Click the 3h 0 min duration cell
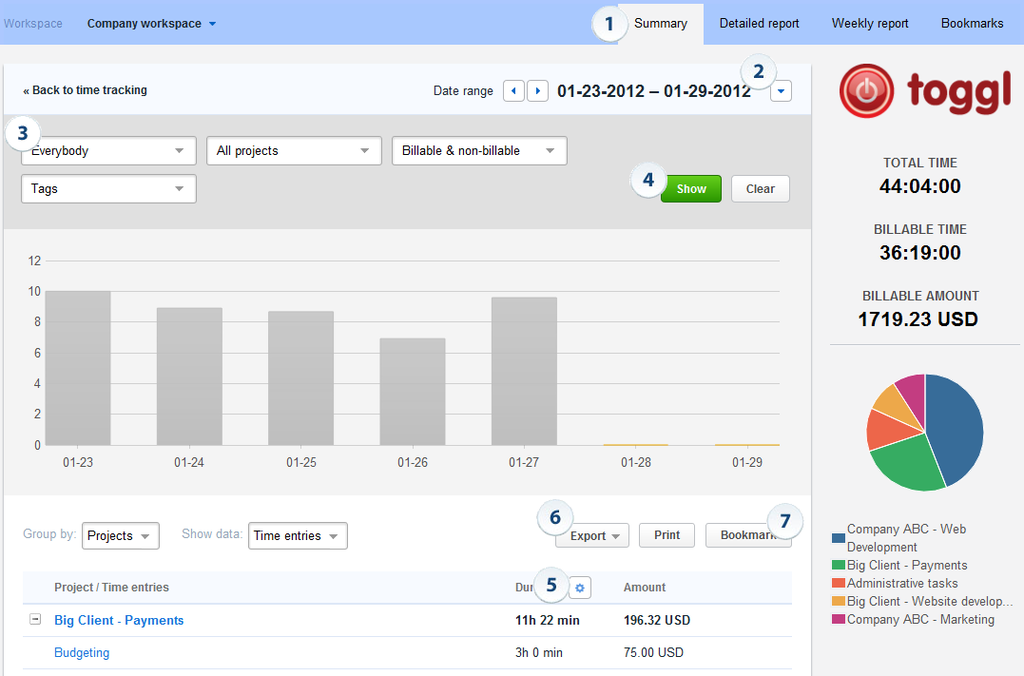 coord(539,652)
